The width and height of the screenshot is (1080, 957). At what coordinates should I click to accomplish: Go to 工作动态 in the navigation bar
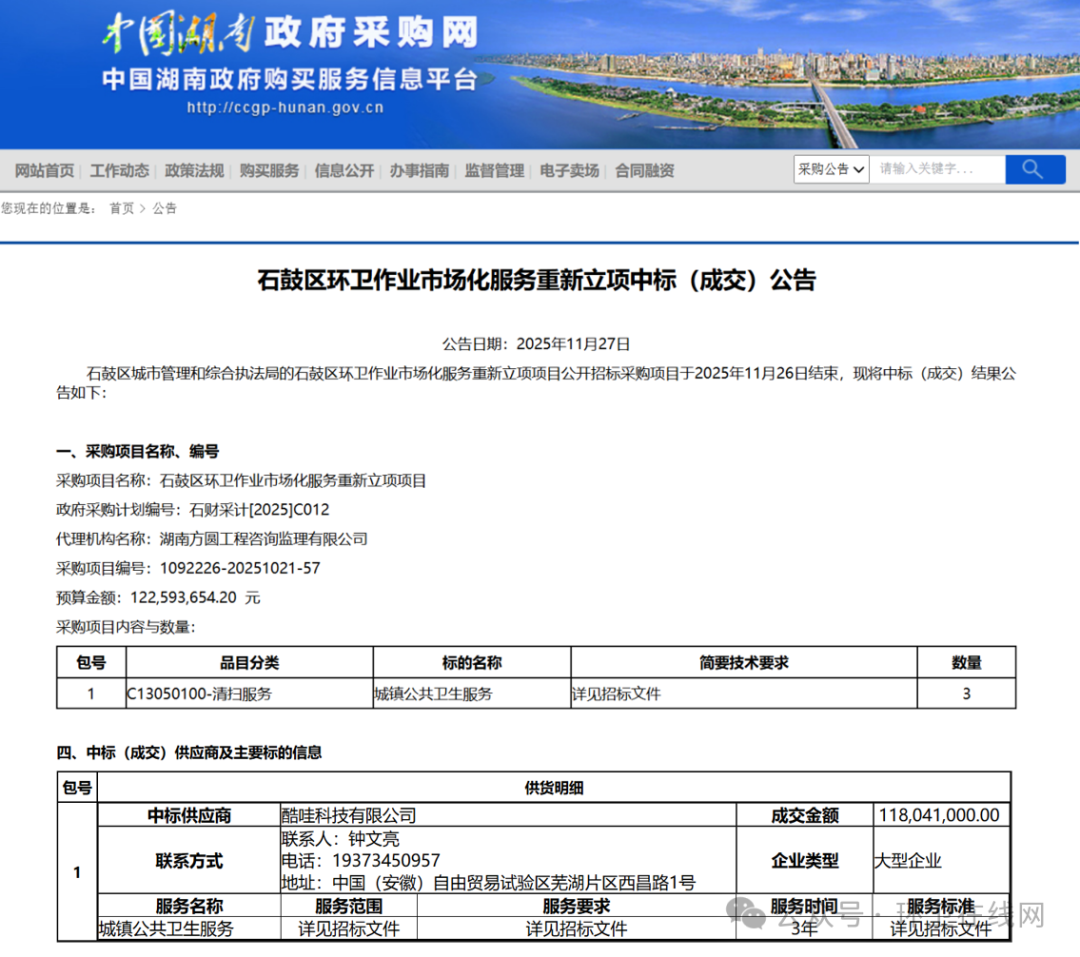(x=119, y=171)
